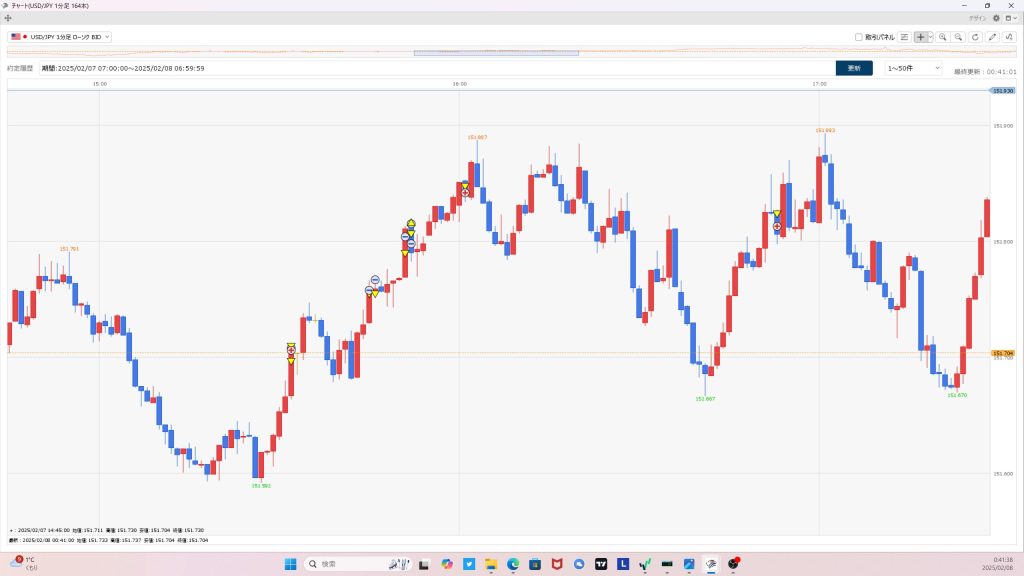Select the pencil drawing tool icon
Image resolution: width=1024 pixels, height=576 pixels.
pyautogui.click(x=992, y=37)
